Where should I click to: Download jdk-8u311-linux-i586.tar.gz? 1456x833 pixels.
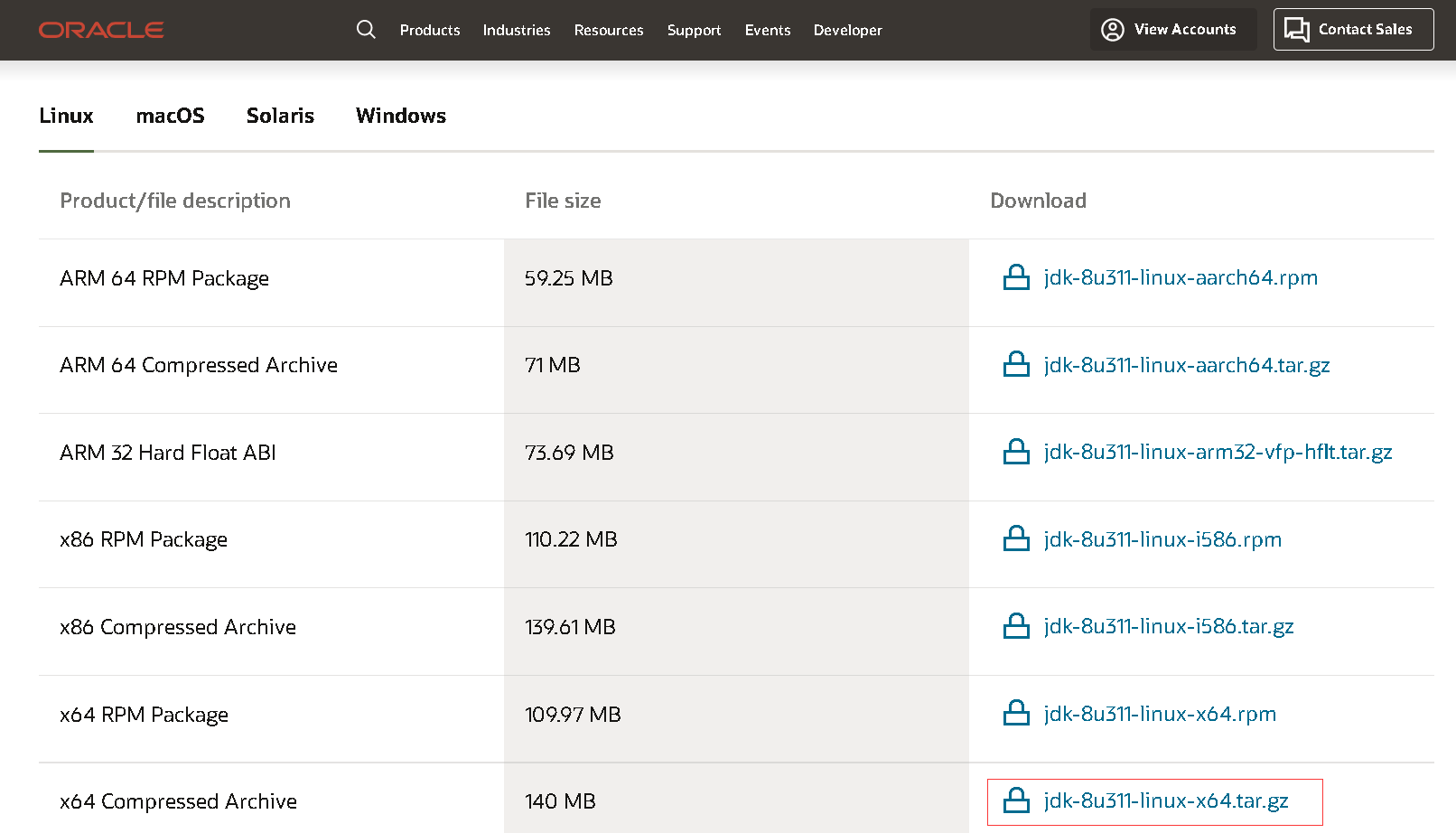click(1169, 626)
